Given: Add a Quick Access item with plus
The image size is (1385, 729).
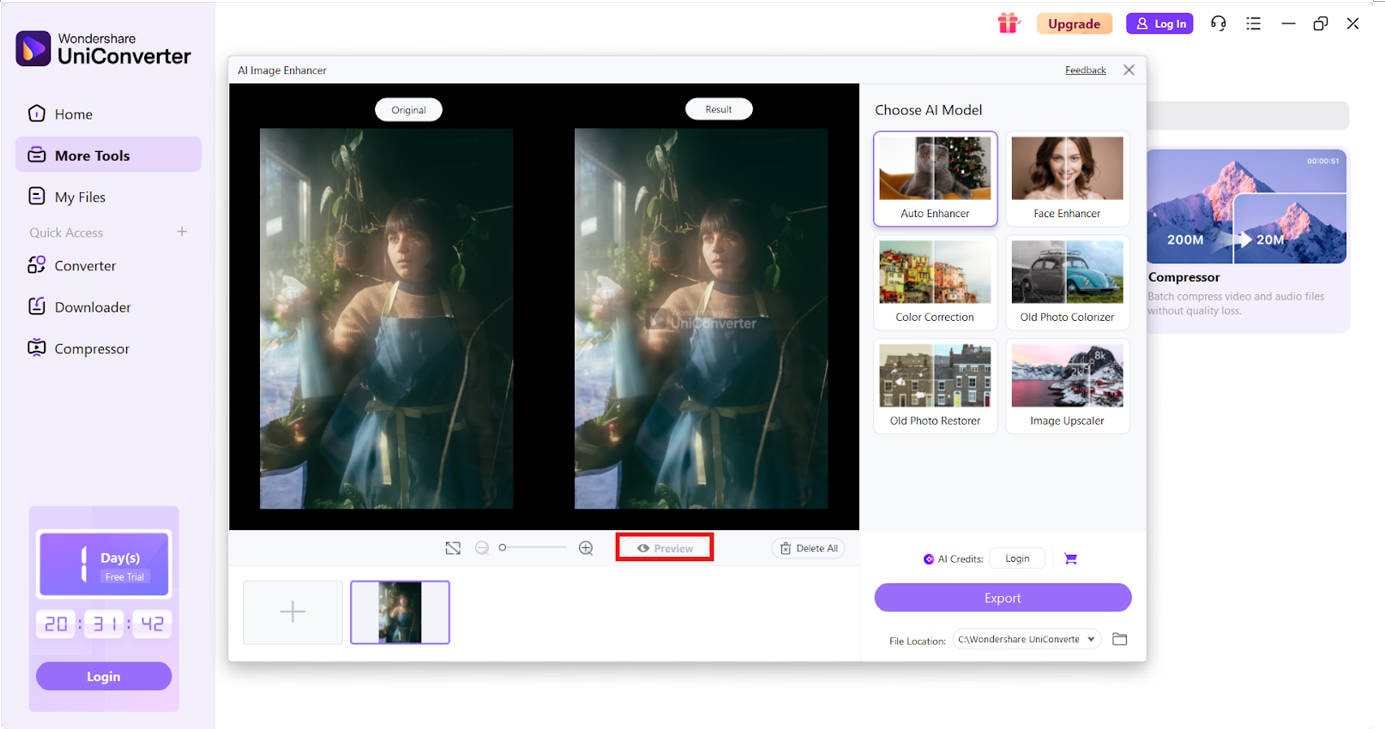Looking at the screenshot, I should tap(182, 232).
